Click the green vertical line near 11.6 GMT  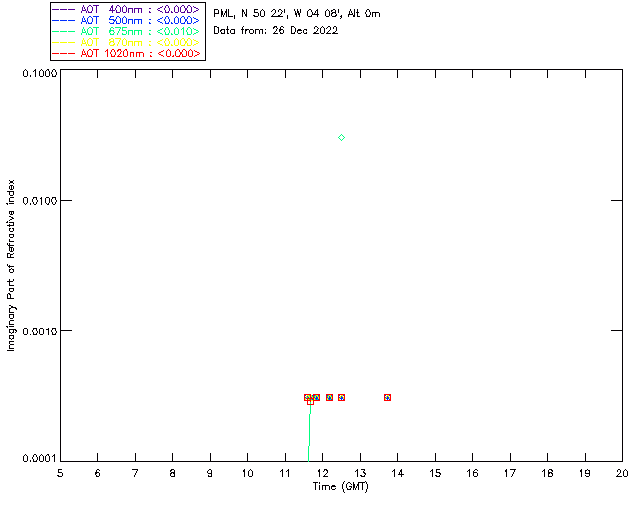(309, 433)
